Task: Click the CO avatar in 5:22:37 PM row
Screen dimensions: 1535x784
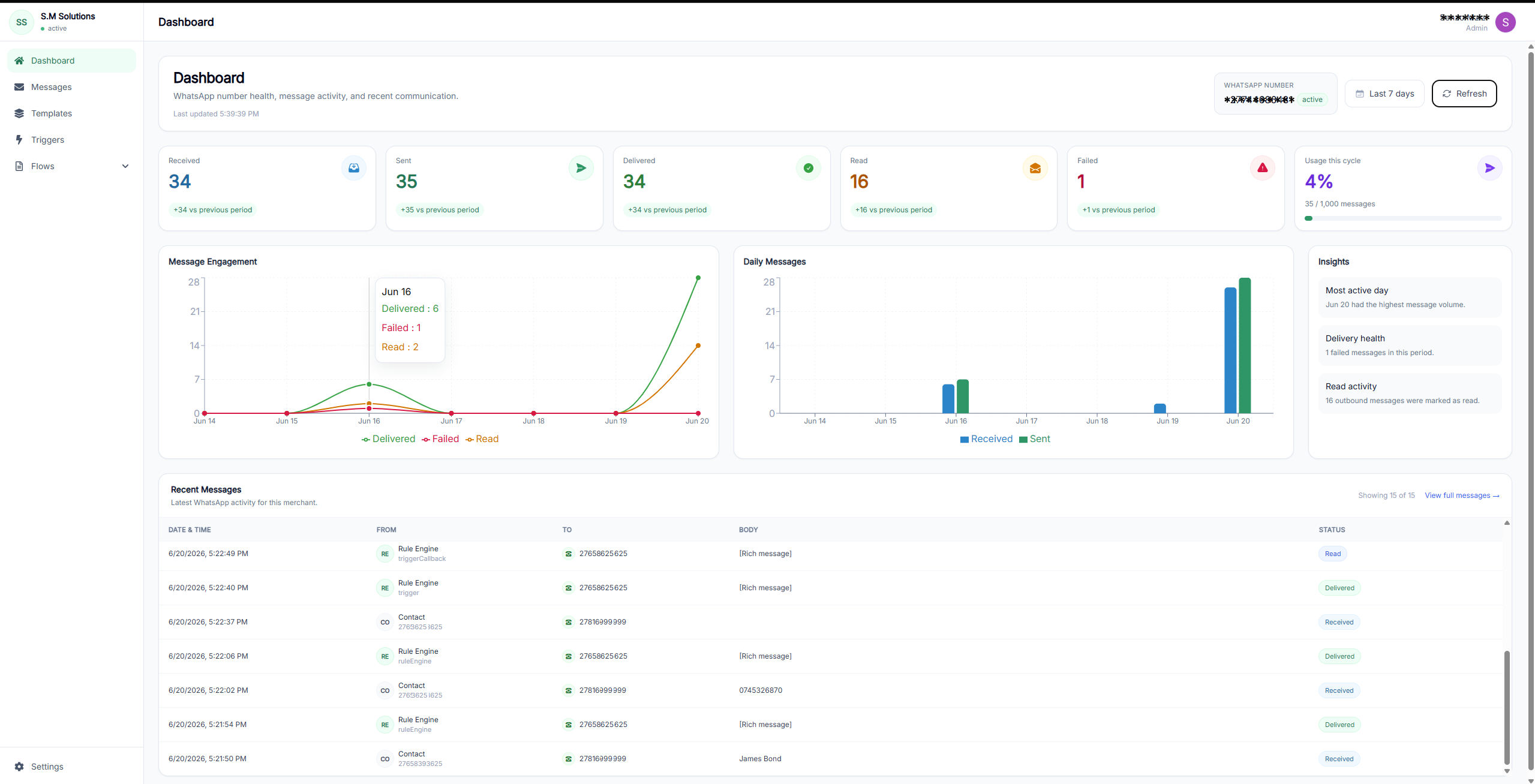Action: (384, 622)
